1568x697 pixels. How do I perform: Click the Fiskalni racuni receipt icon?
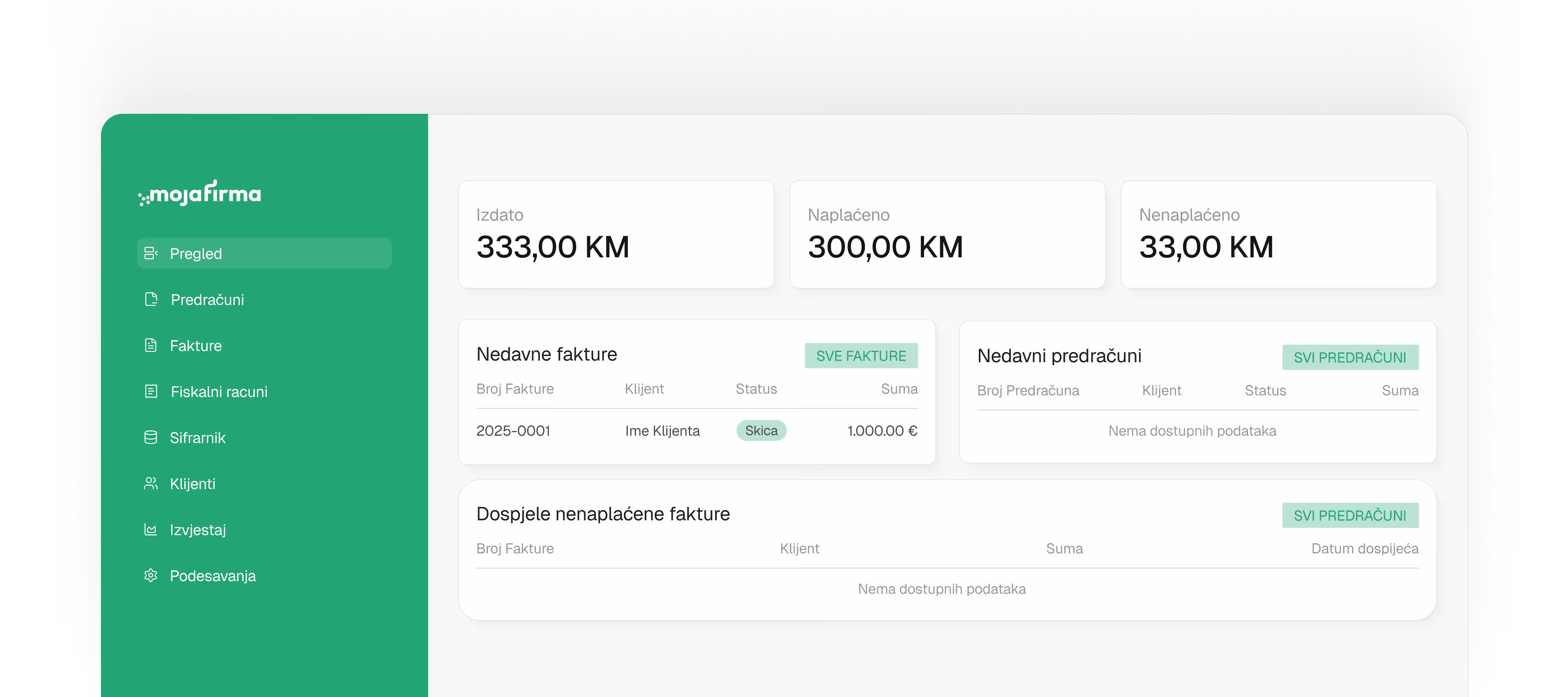point(151,392)
